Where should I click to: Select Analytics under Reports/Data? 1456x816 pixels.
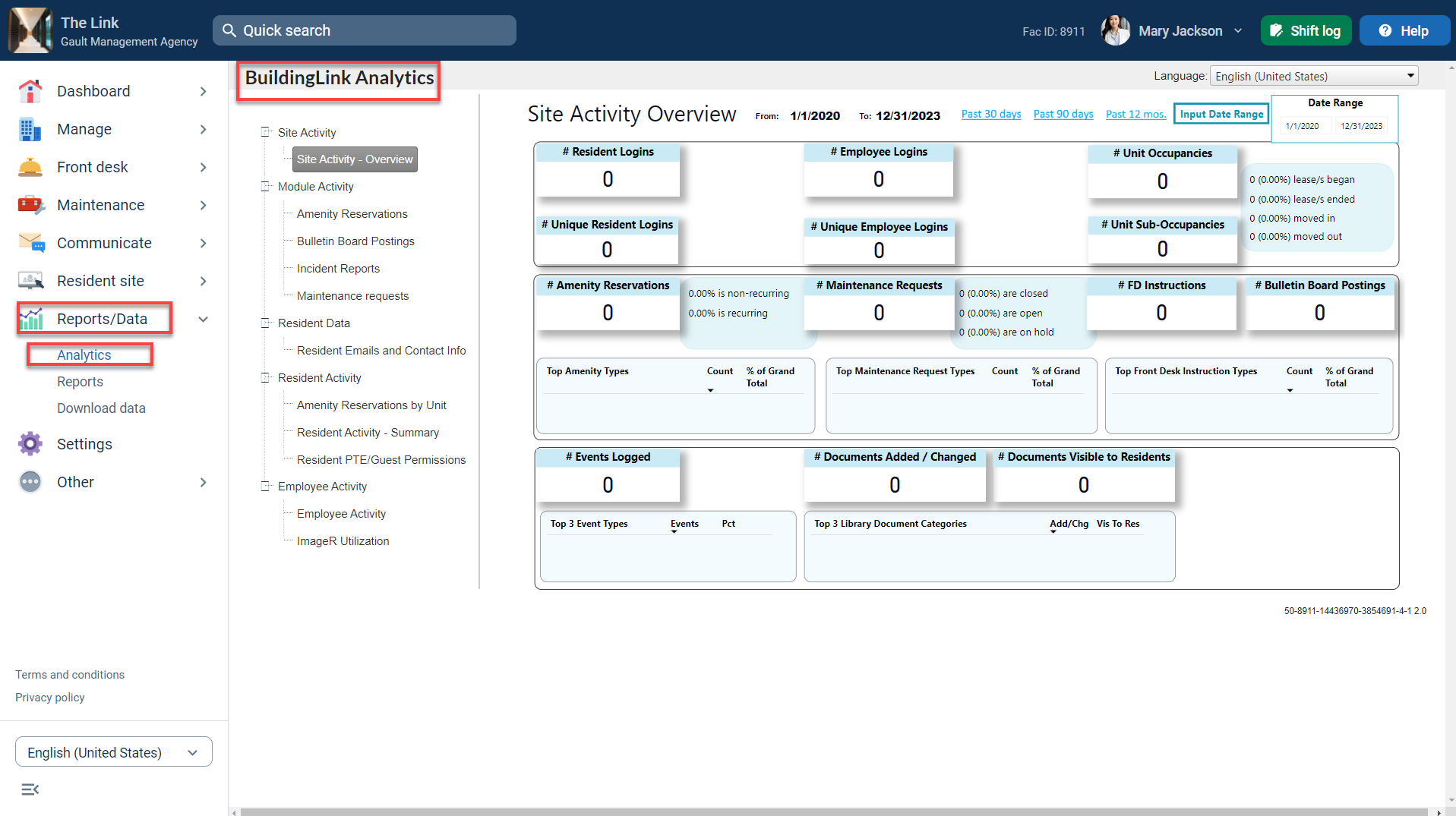84,354
